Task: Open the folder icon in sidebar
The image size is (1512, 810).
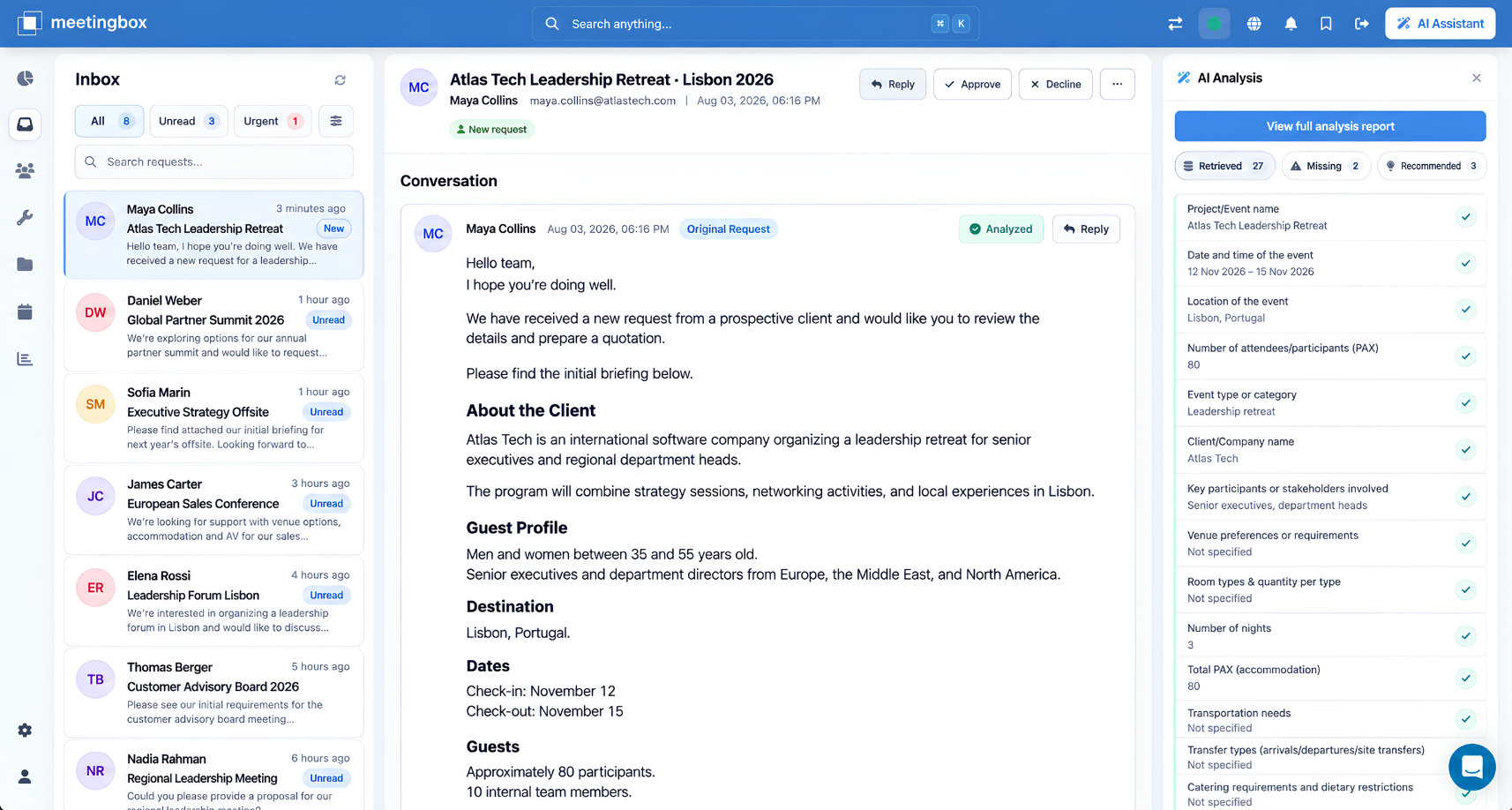Action: (25, 265)
